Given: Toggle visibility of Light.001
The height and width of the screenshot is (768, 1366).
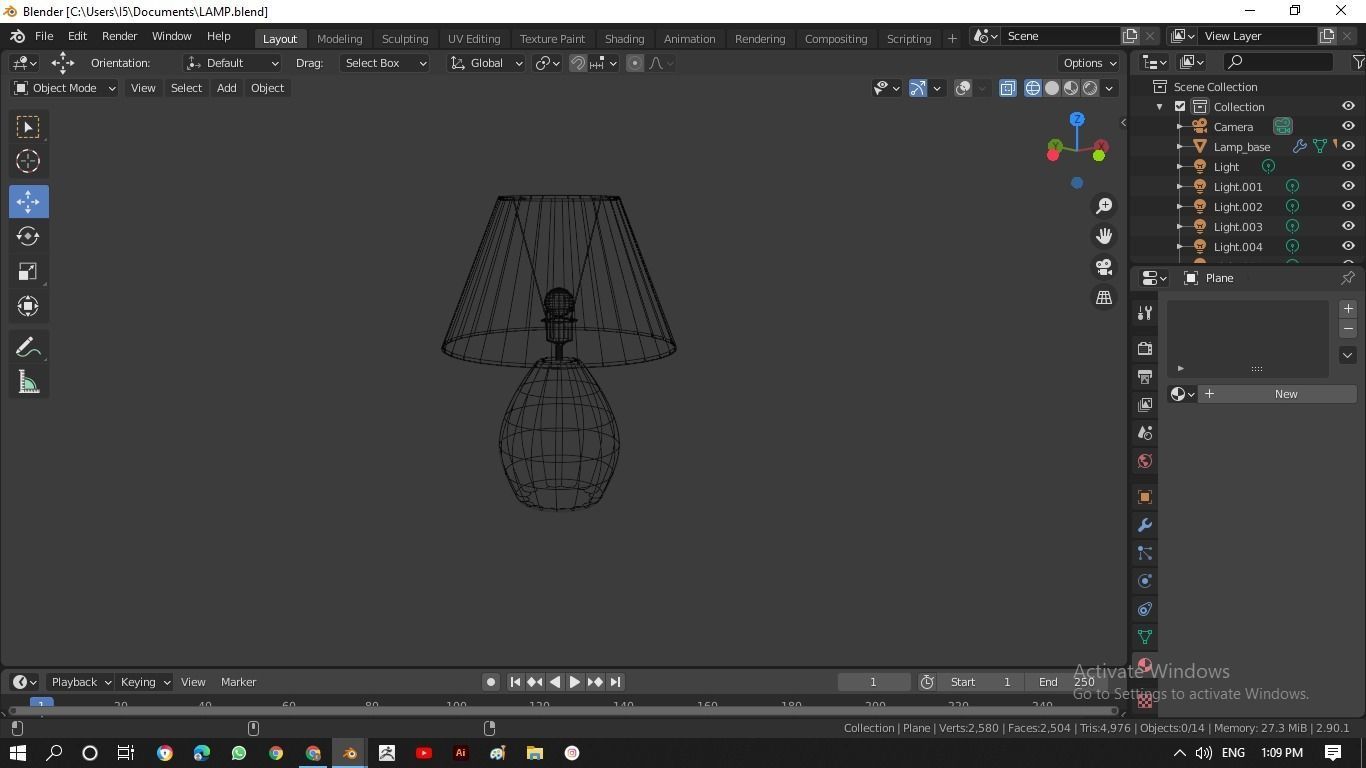Looking at the screenshot, I should 1348,187.
